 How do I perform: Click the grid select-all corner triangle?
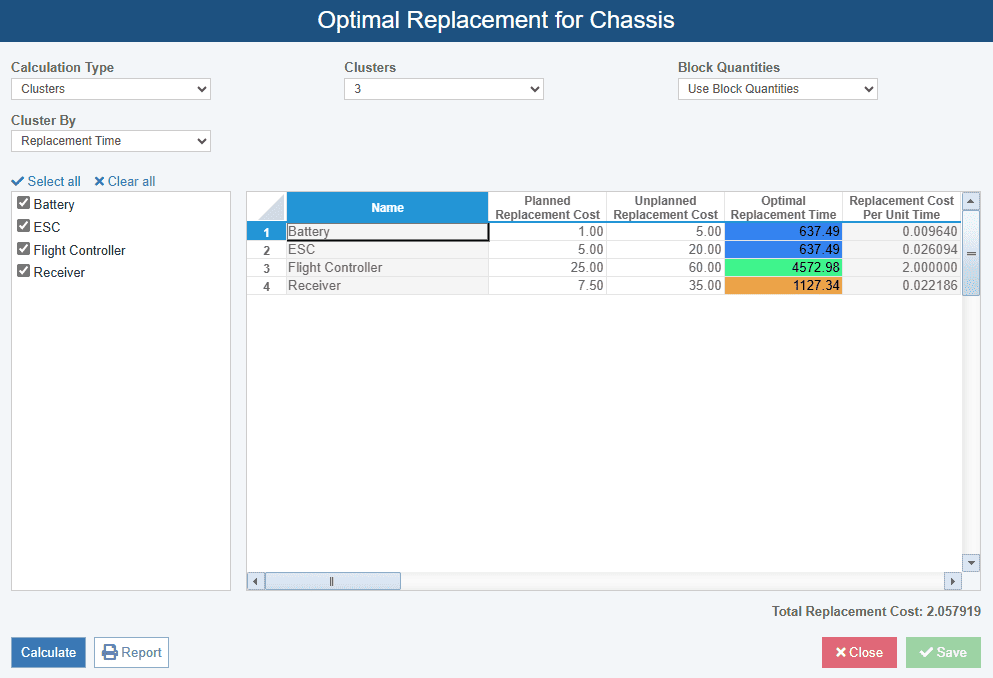click(266, 207)
